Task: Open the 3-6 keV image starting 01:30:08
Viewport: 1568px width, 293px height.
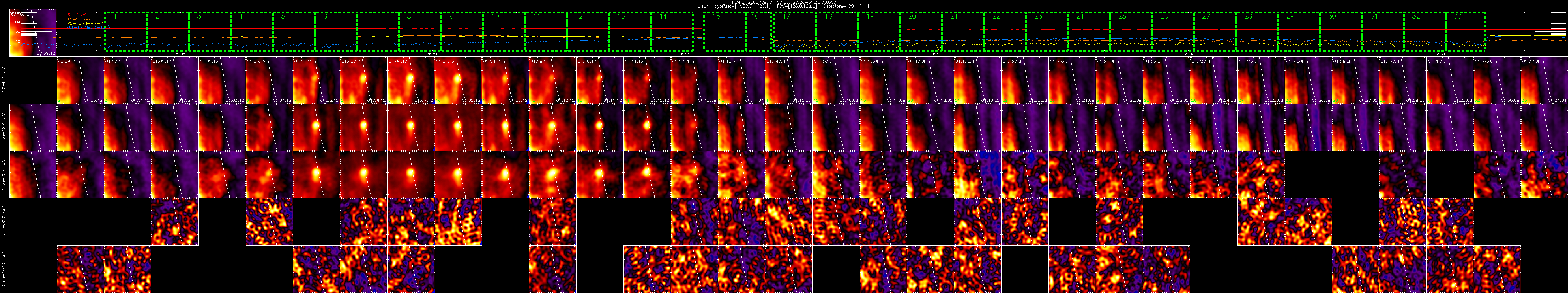Action: [1544, 80]
